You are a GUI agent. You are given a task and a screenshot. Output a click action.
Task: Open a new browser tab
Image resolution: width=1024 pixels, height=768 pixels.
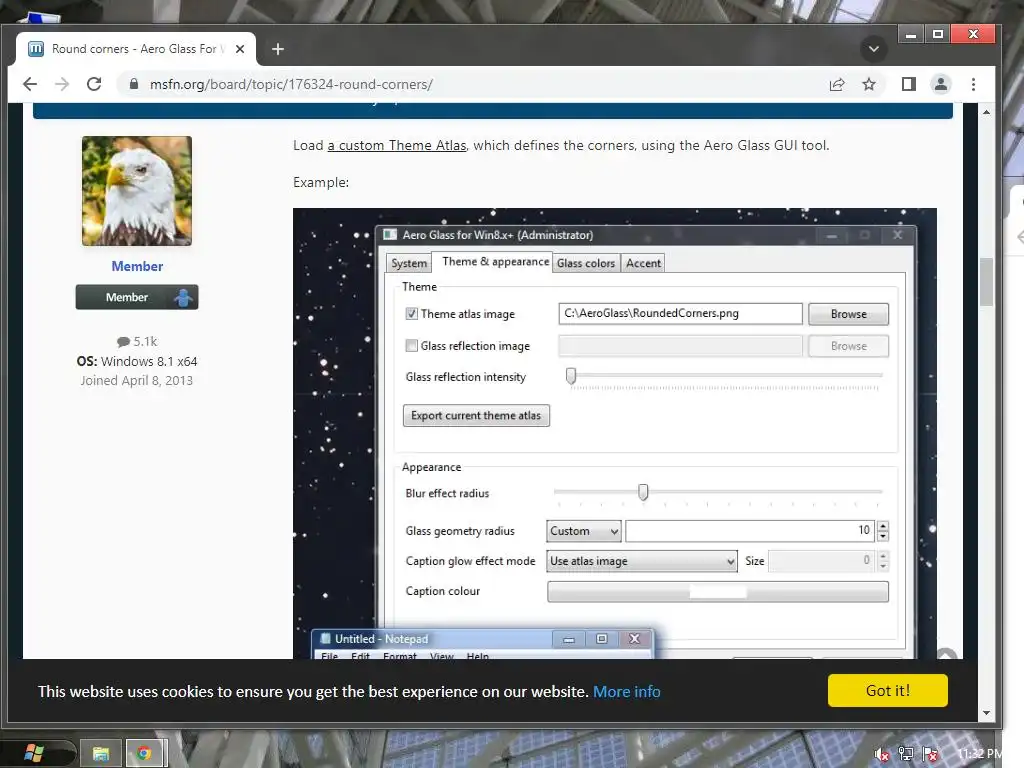[x=278, y=49]
